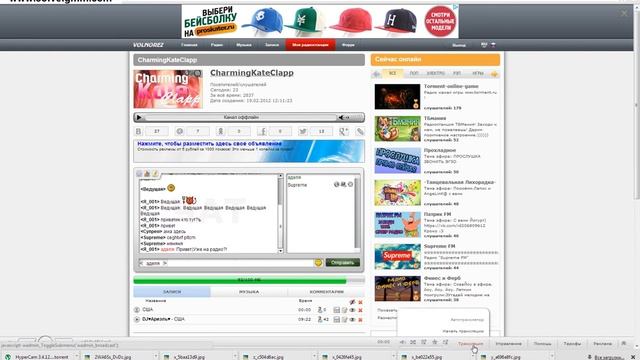Click the Выход logout link
Viewport: 640px width, 360px height.
tap(459, 45)
